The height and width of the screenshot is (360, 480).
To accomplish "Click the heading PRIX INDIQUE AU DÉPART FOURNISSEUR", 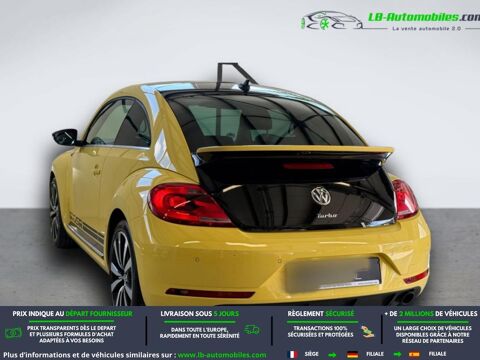I will 73,314.
